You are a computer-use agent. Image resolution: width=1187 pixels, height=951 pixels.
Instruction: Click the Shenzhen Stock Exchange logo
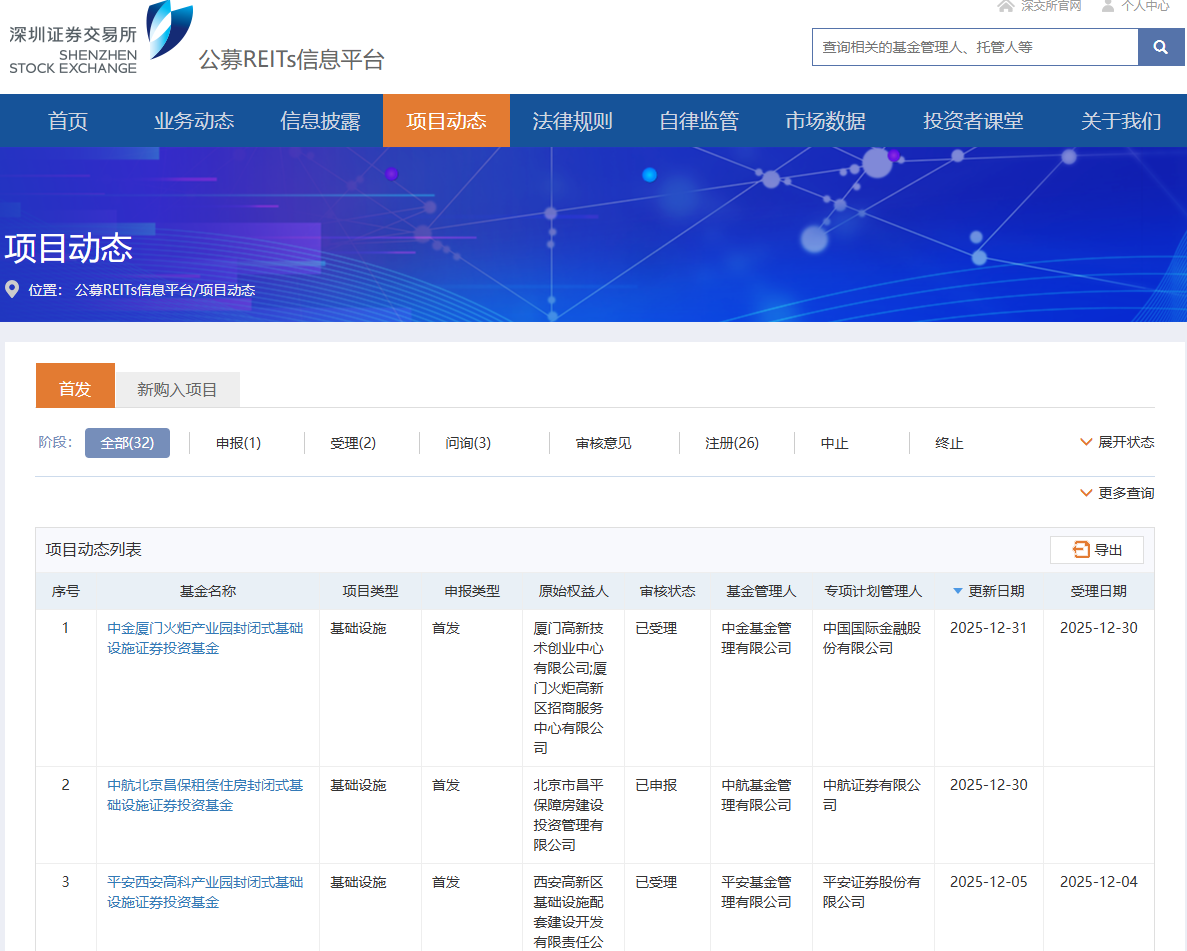coord(99,40)
